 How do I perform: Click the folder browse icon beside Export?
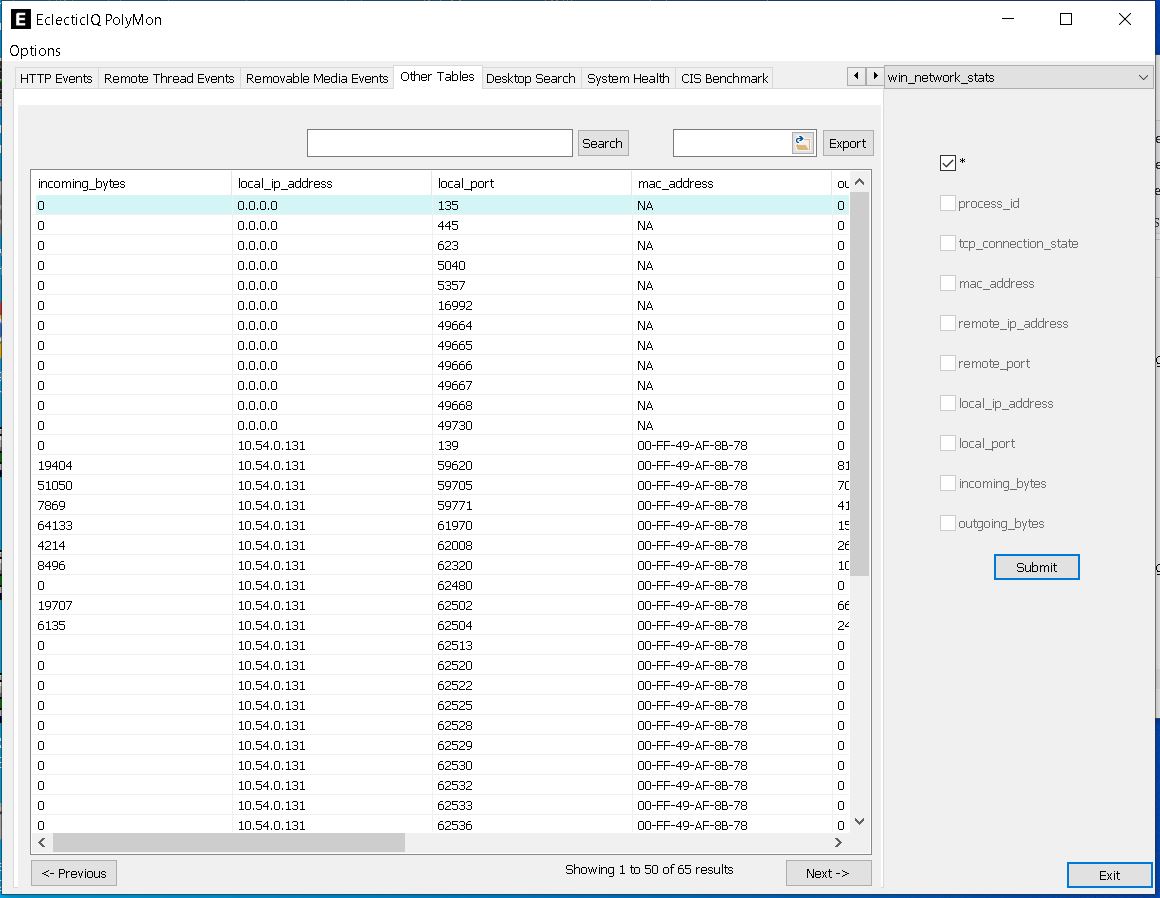point(802,143)
